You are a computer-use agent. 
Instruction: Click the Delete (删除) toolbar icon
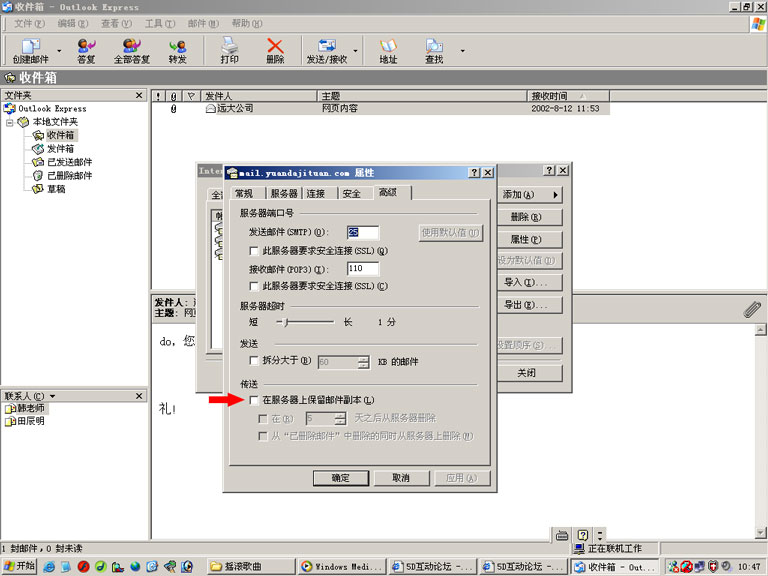point(275,50)
